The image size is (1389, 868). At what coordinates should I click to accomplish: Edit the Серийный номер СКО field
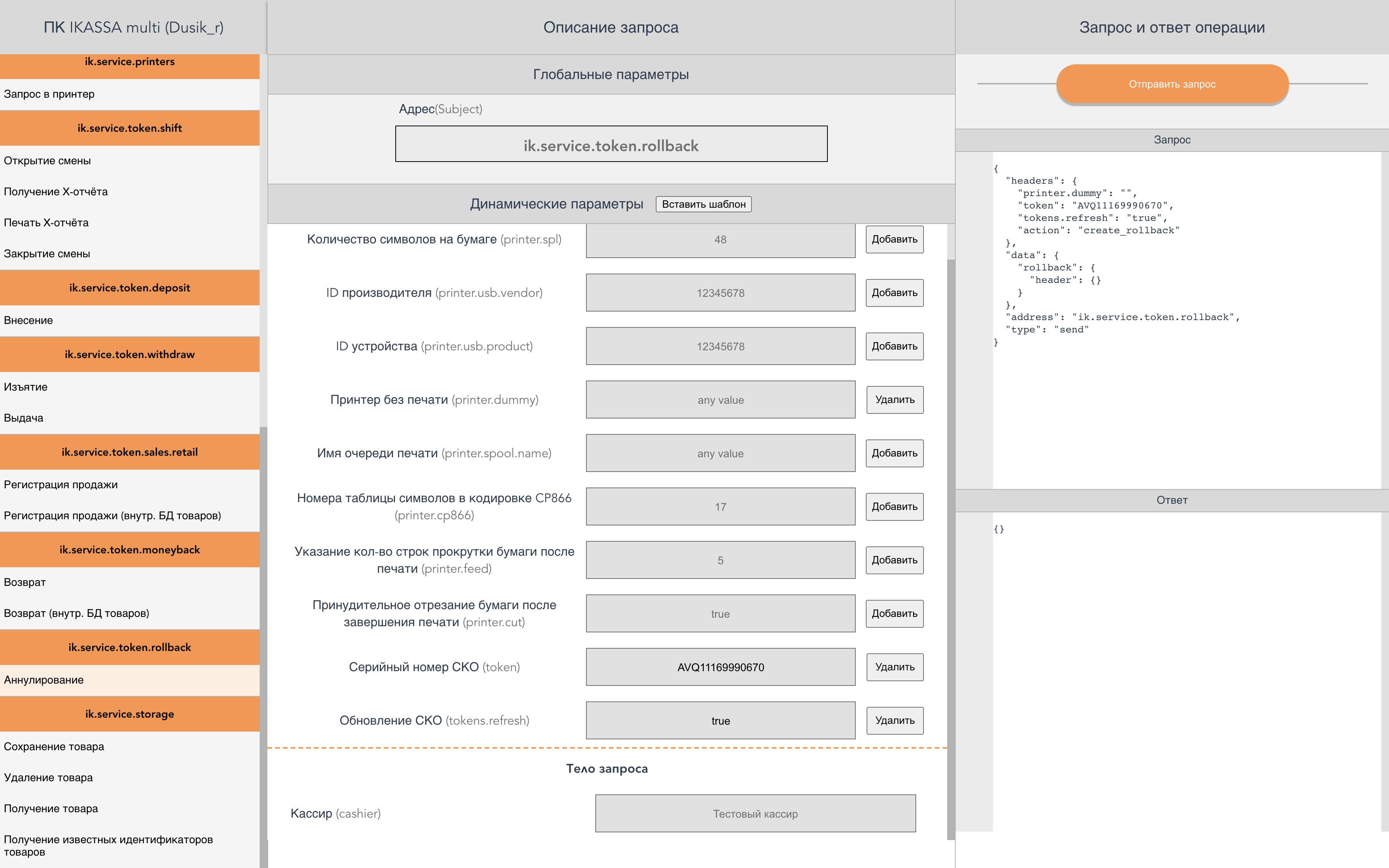[x=720, y=667]
